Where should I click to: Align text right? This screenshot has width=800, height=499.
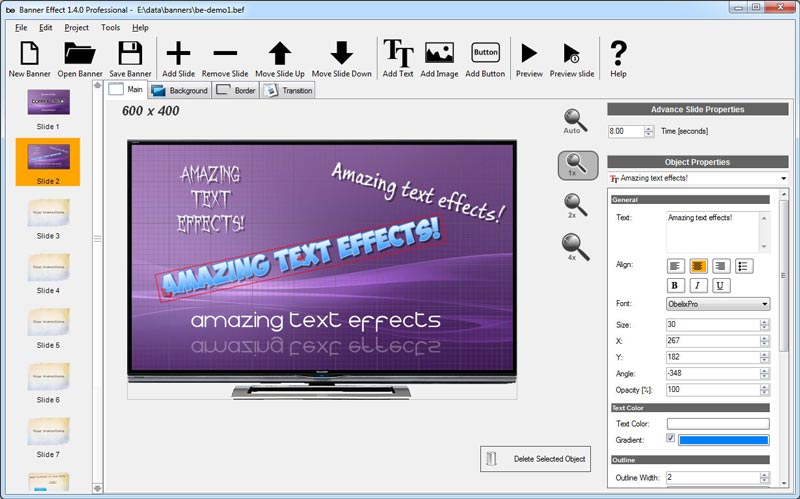pyautogui.click(x=721, y=266)
